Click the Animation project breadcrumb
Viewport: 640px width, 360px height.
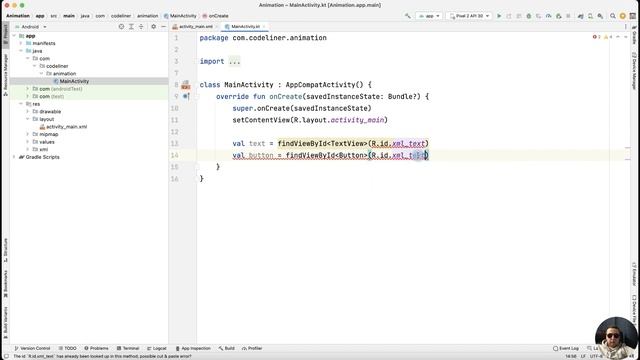(18, 16)
